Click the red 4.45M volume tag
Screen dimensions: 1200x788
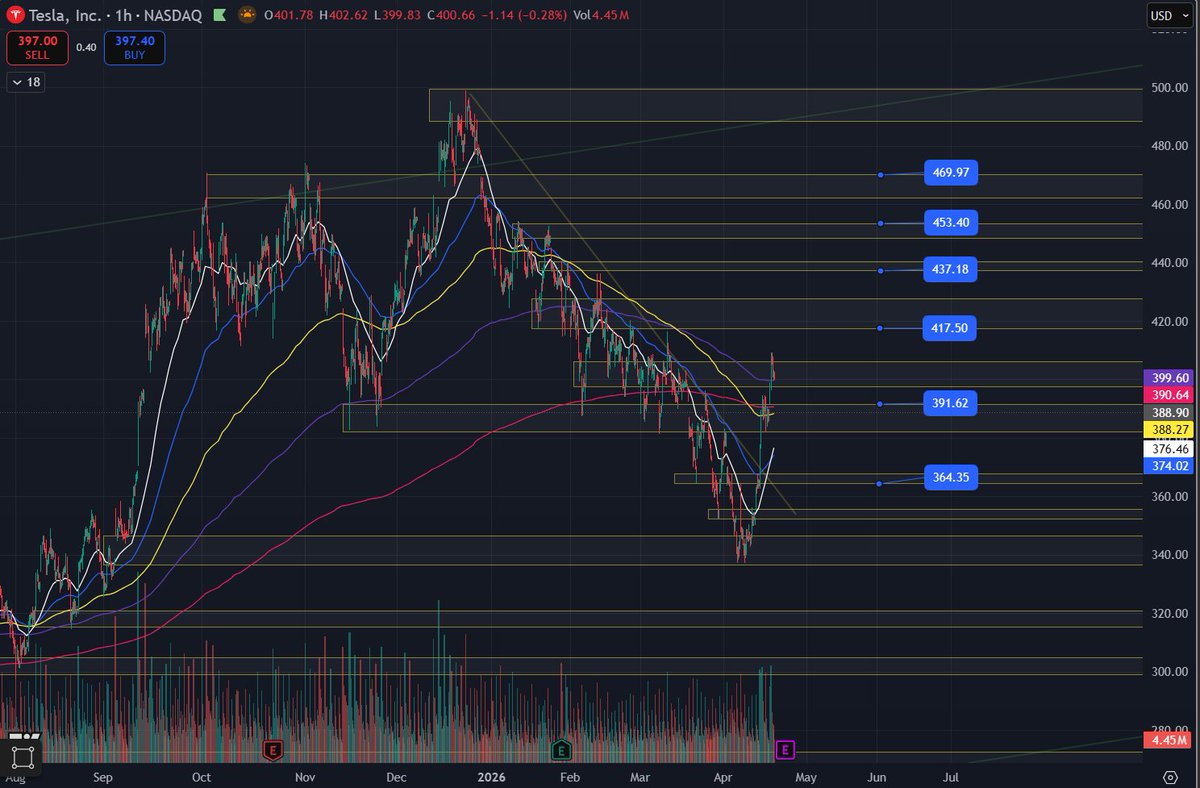1169,741
